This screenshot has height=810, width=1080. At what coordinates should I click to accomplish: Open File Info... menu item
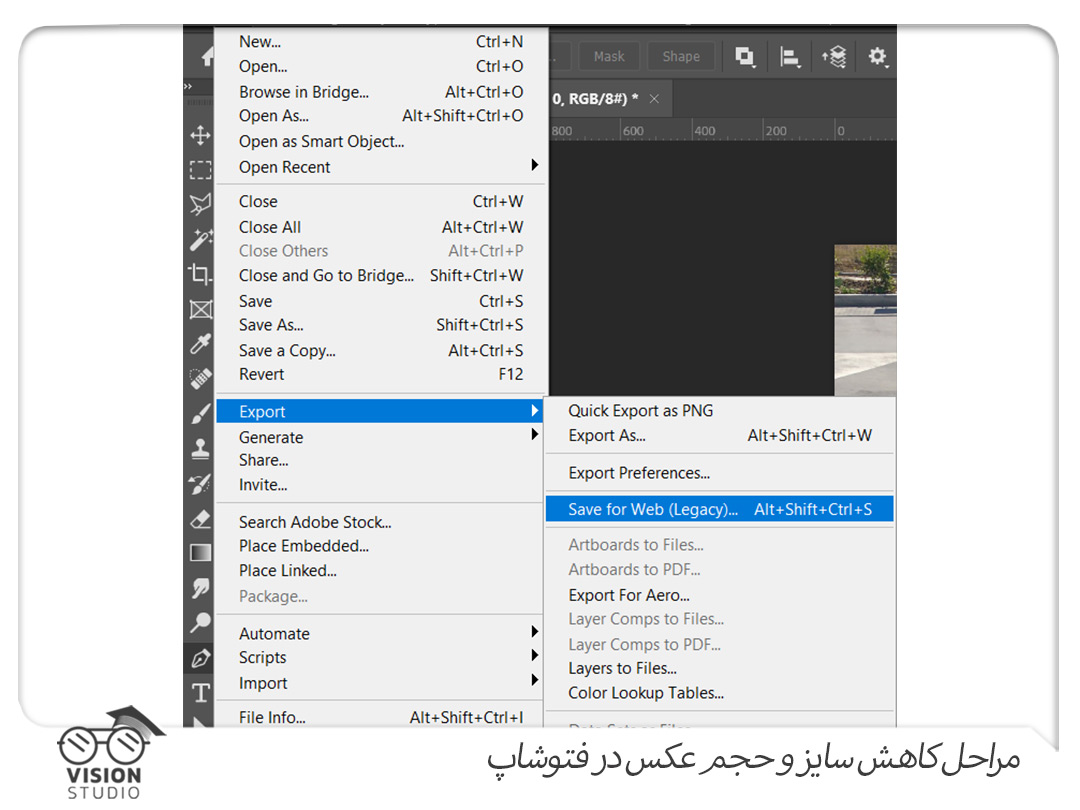381,717
